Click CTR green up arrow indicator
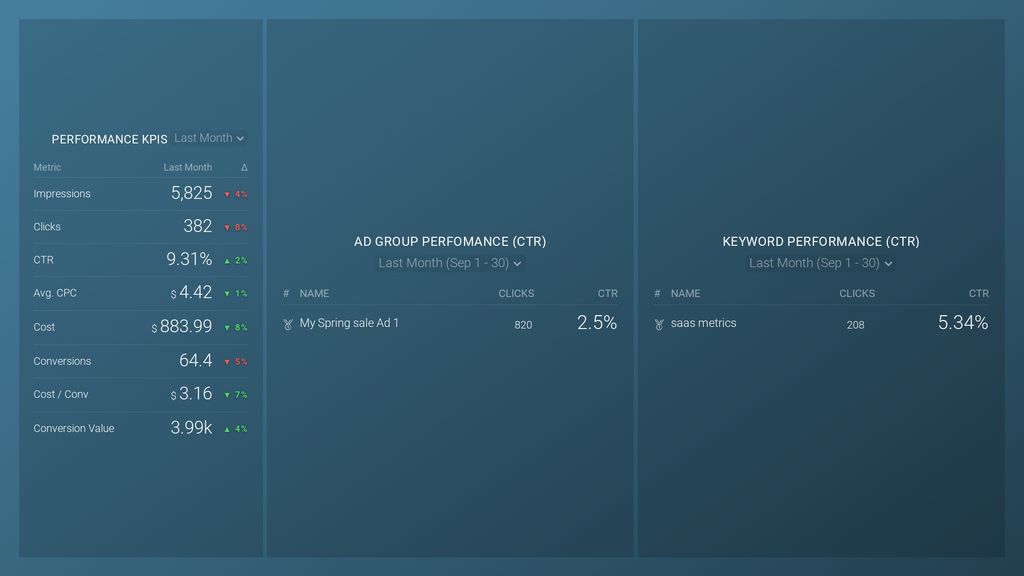This screenshot has width=1024, height=576. (x=227, y=260)
